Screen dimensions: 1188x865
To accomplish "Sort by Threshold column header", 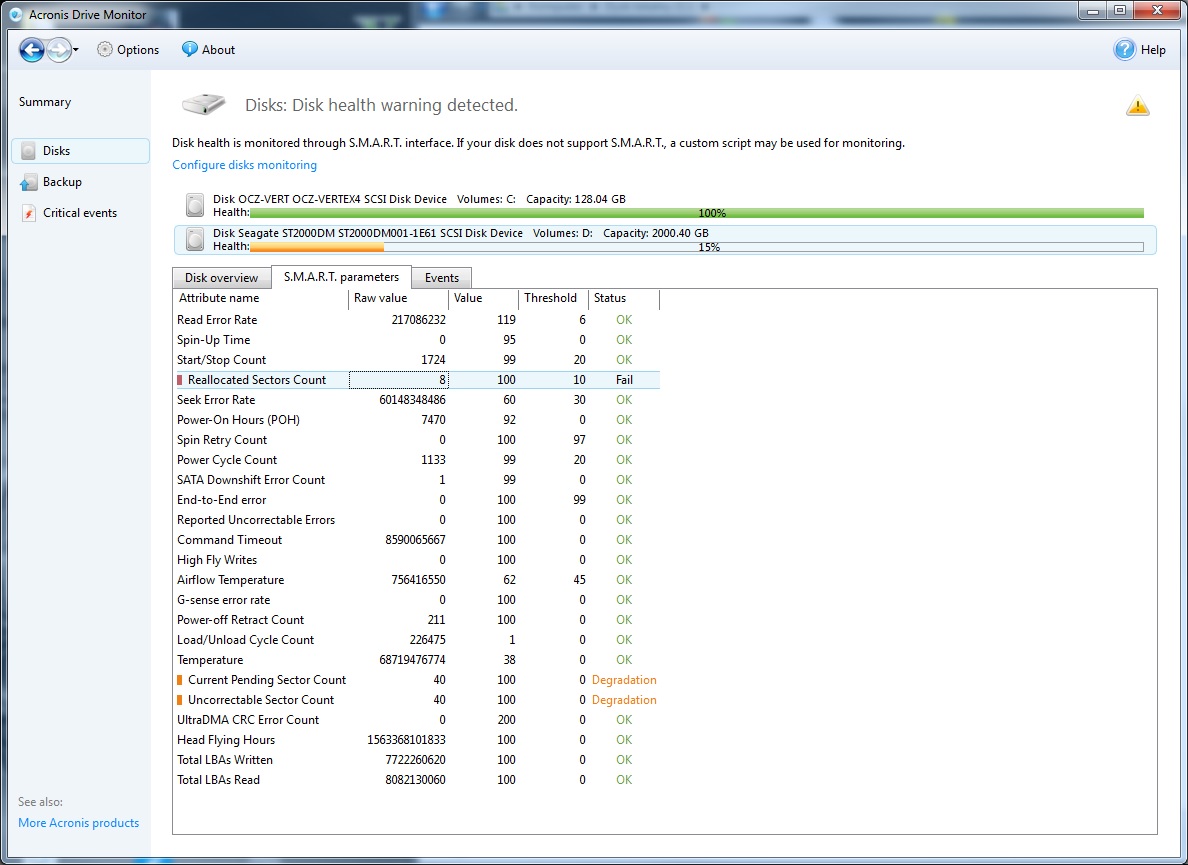I will tap(553, 298).
